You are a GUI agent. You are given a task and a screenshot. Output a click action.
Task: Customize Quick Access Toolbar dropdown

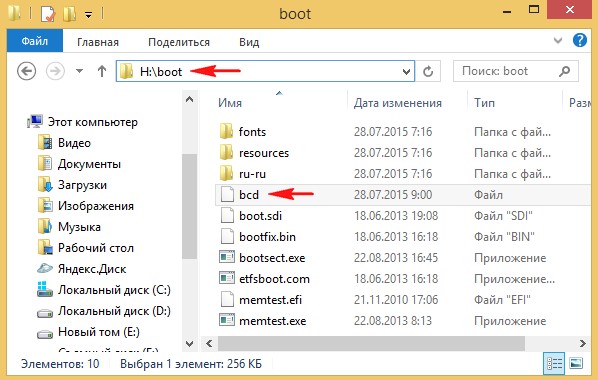coord(88,15)
